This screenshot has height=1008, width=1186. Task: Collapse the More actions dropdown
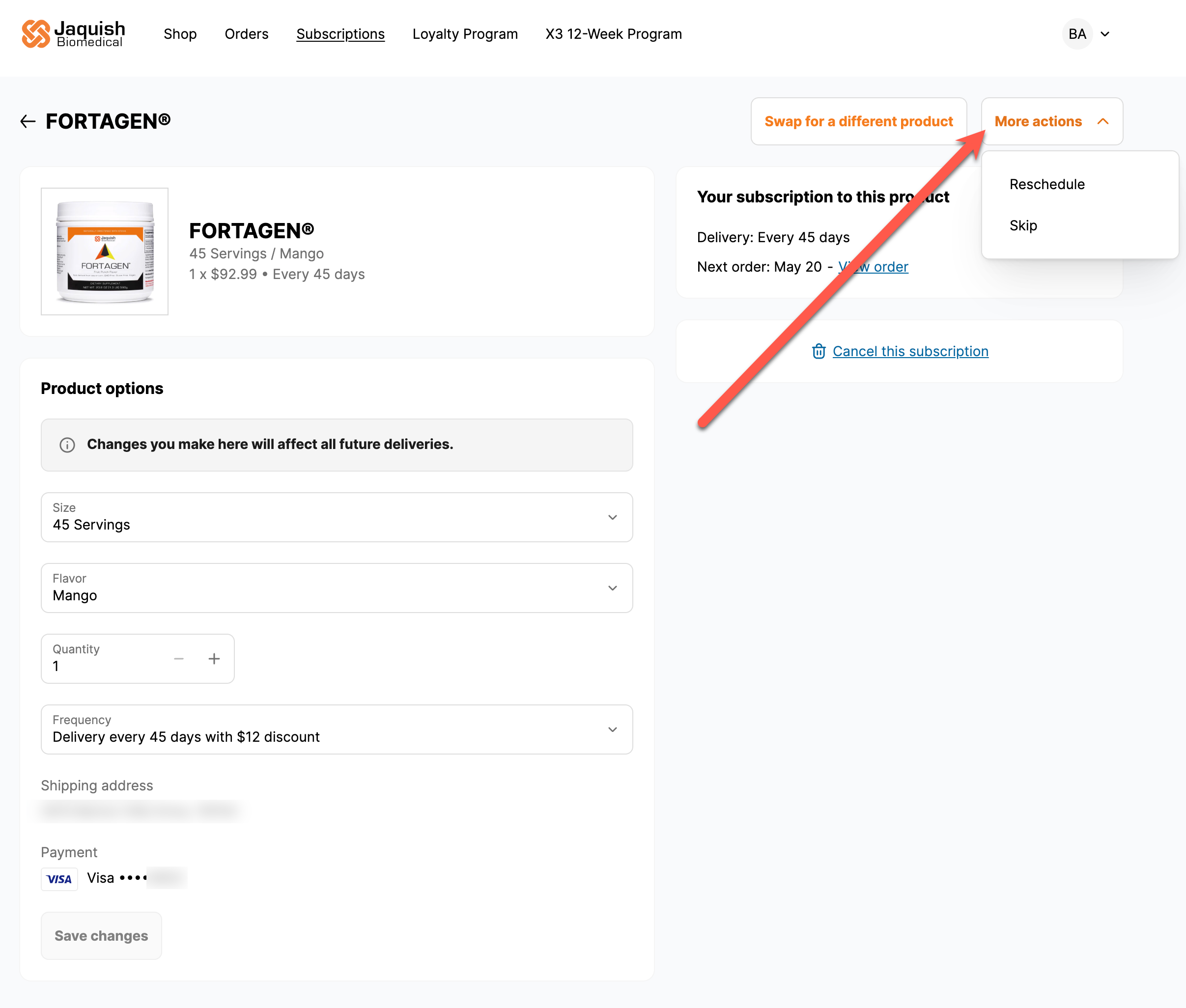[x=1052, y=121]
